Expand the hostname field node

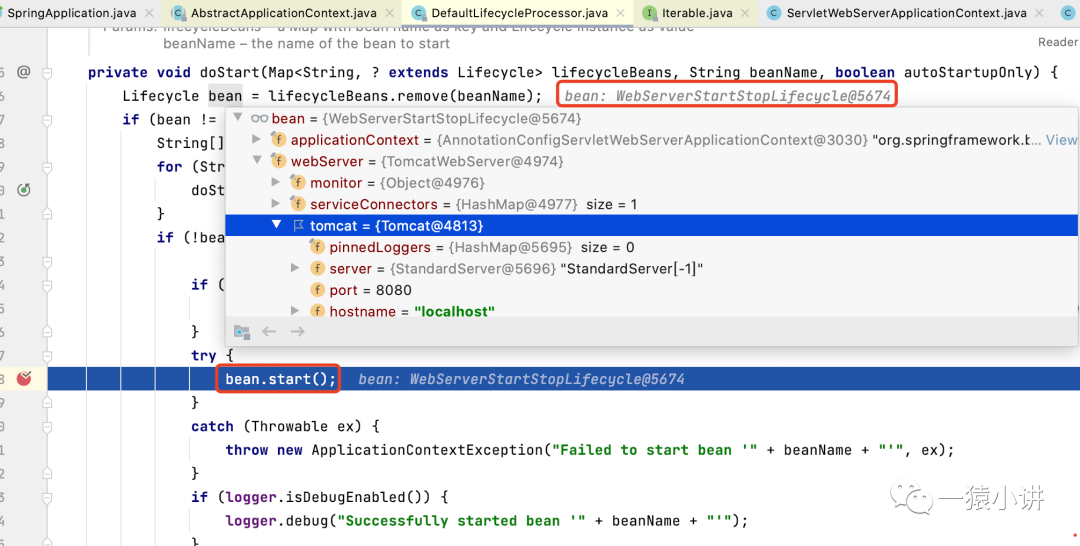click(x=295, y=311)
